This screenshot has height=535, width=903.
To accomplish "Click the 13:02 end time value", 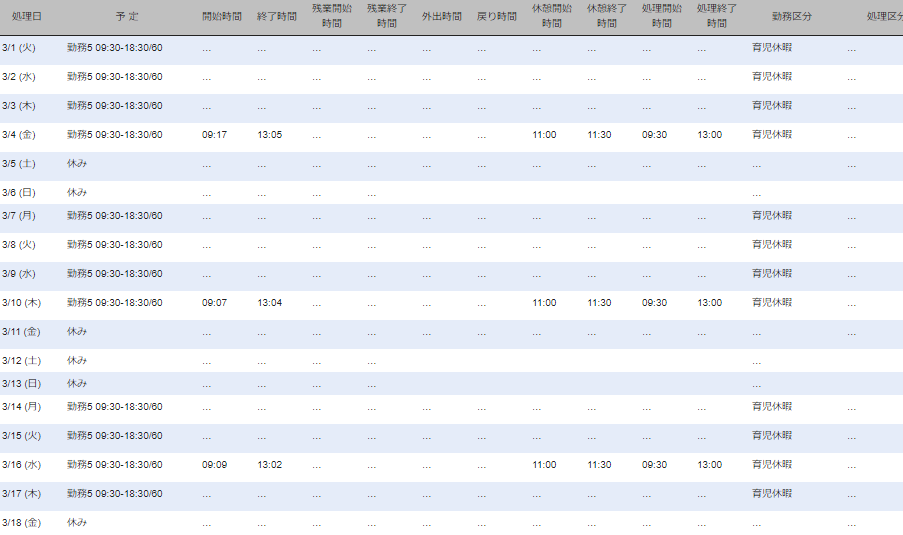I will click(269, 465).
